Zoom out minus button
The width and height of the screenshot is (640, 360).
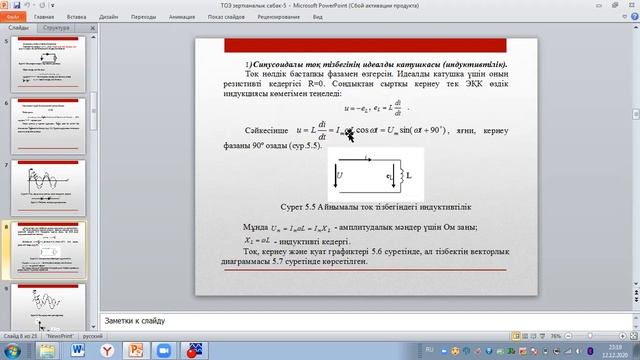point(568,336)
